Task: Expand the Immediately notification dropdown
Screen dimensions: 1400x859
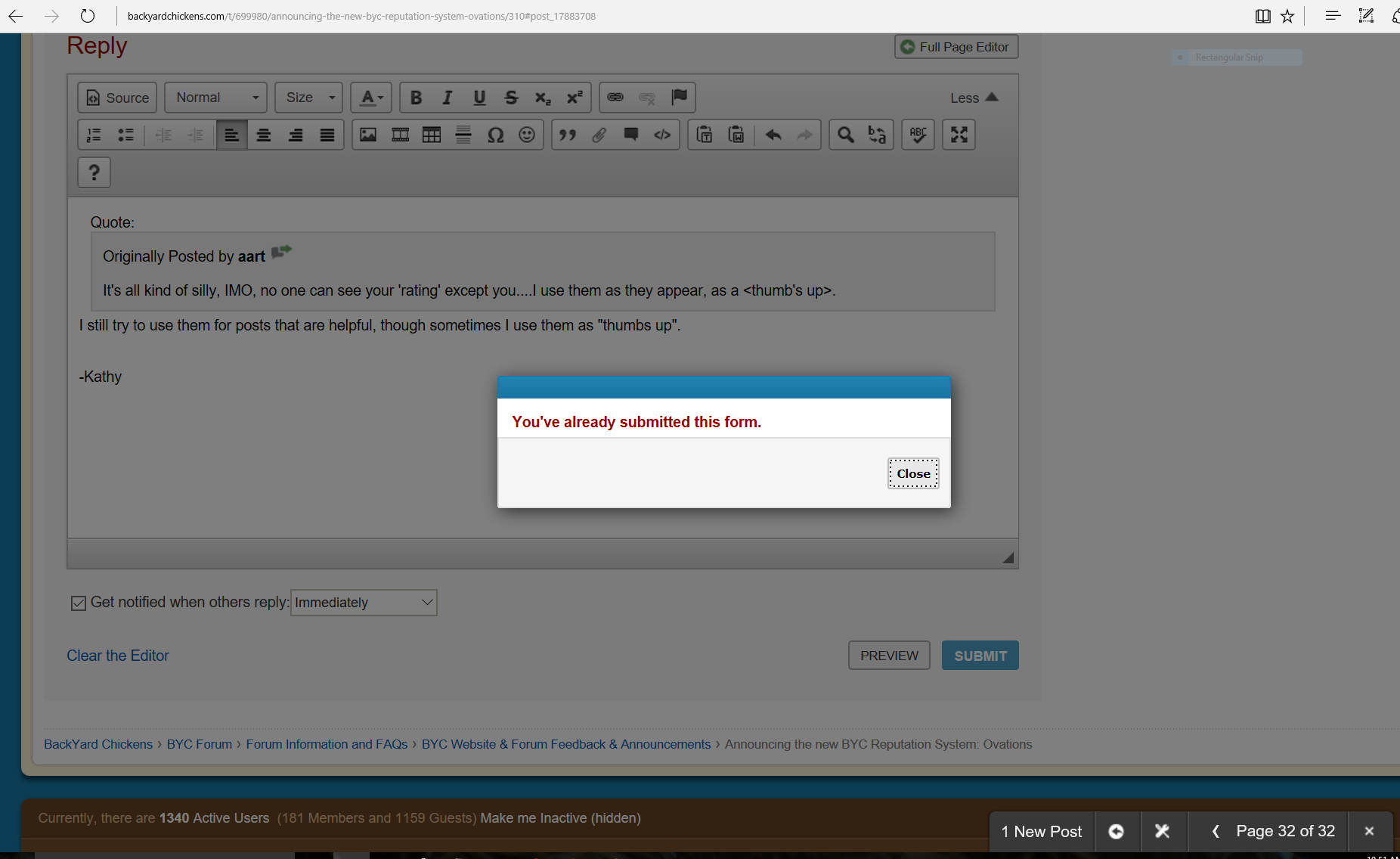Action: (x=364, y=603)
